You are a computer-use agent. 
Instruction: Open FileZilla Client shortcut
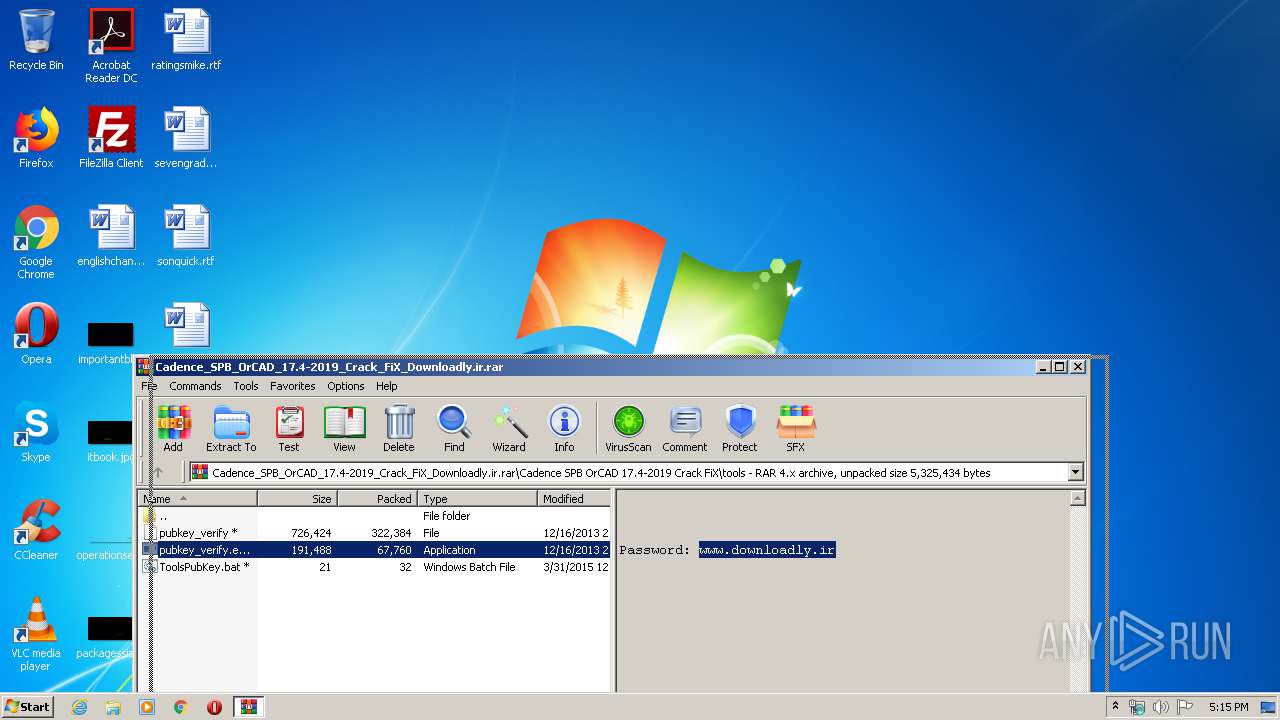[x=111, y=138]
